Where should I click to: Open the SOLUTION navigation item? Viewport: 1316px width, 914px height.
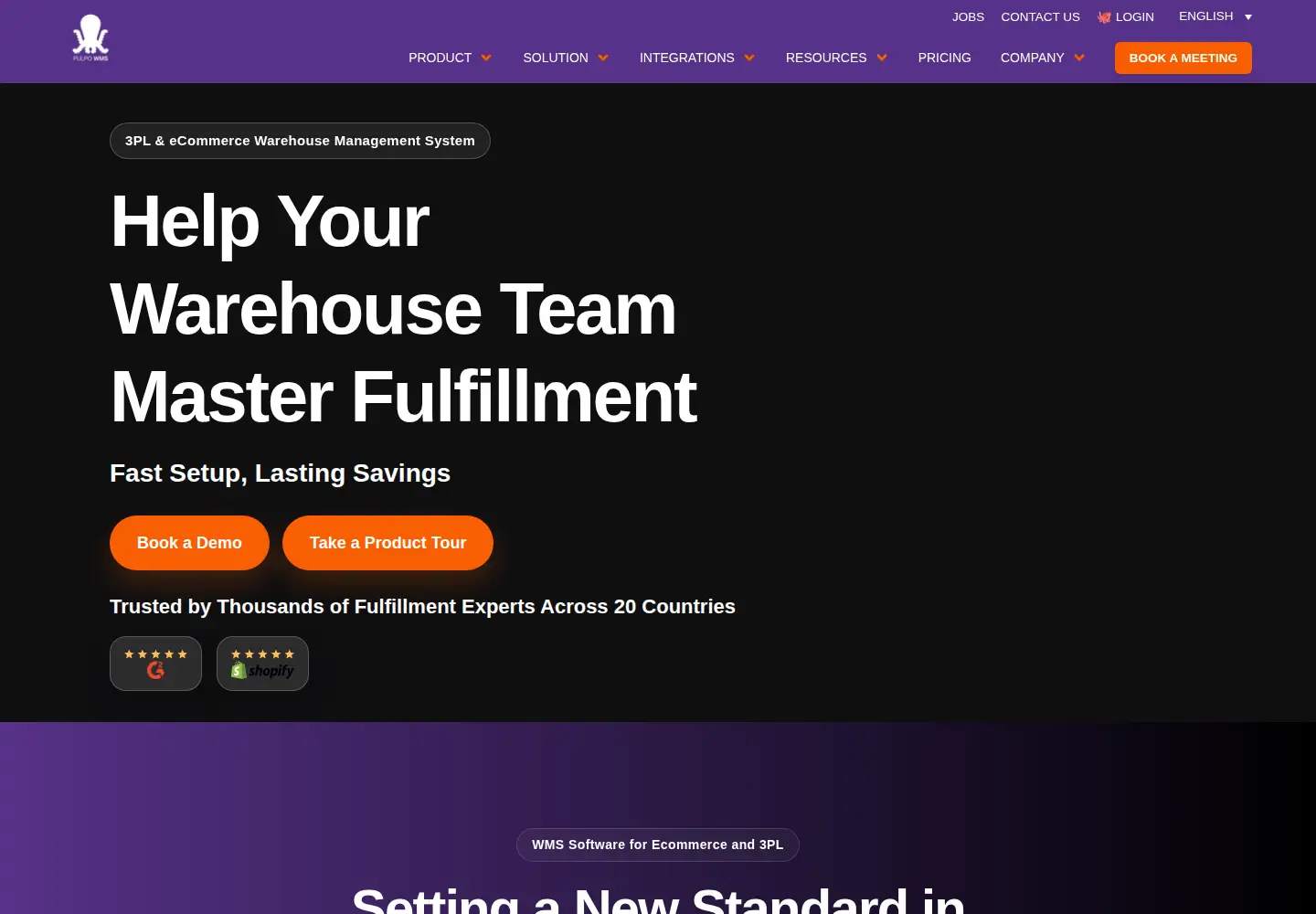point(556,58)
